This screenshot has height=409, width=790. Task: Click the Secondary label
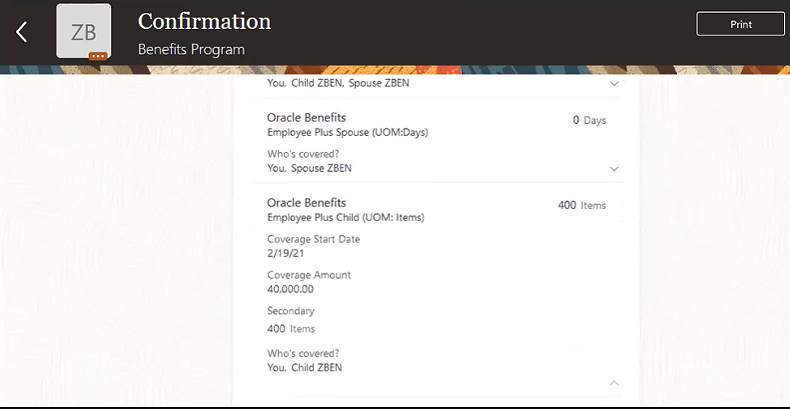coord(291,311)
